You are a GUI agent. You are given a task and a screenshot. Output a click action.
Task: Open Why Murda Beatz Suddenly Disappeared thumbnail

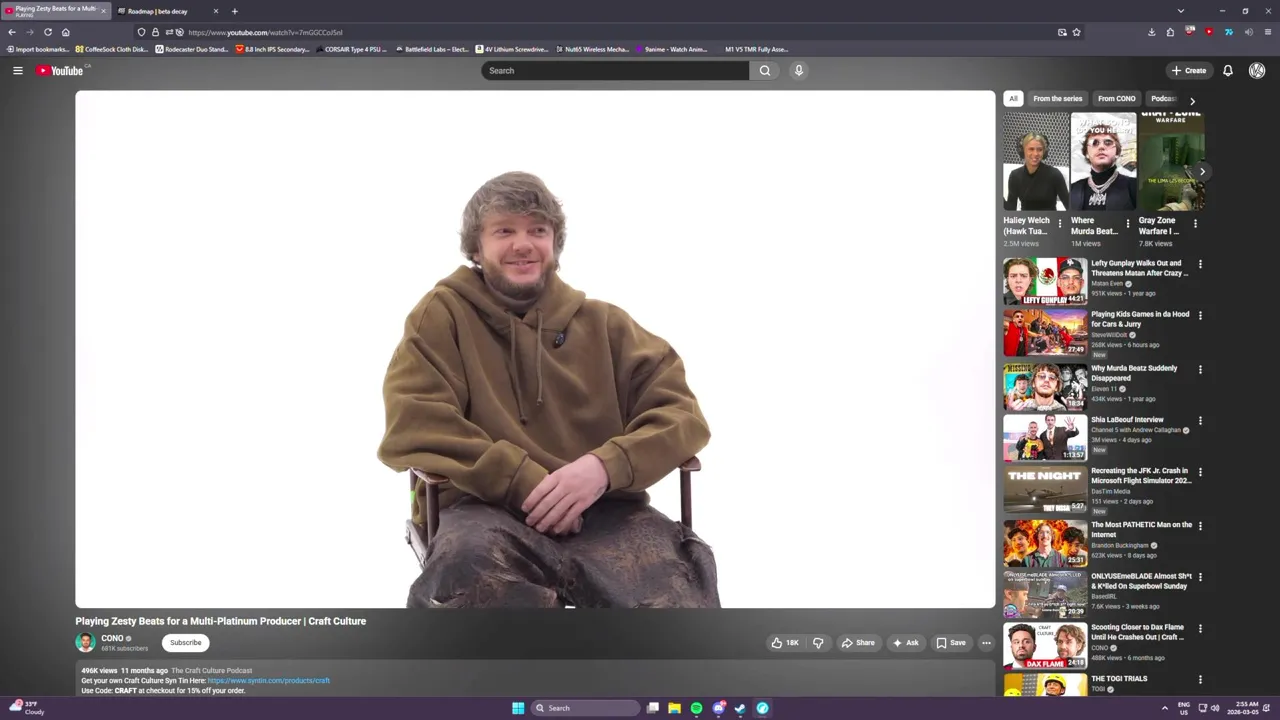coord(1045,386)
